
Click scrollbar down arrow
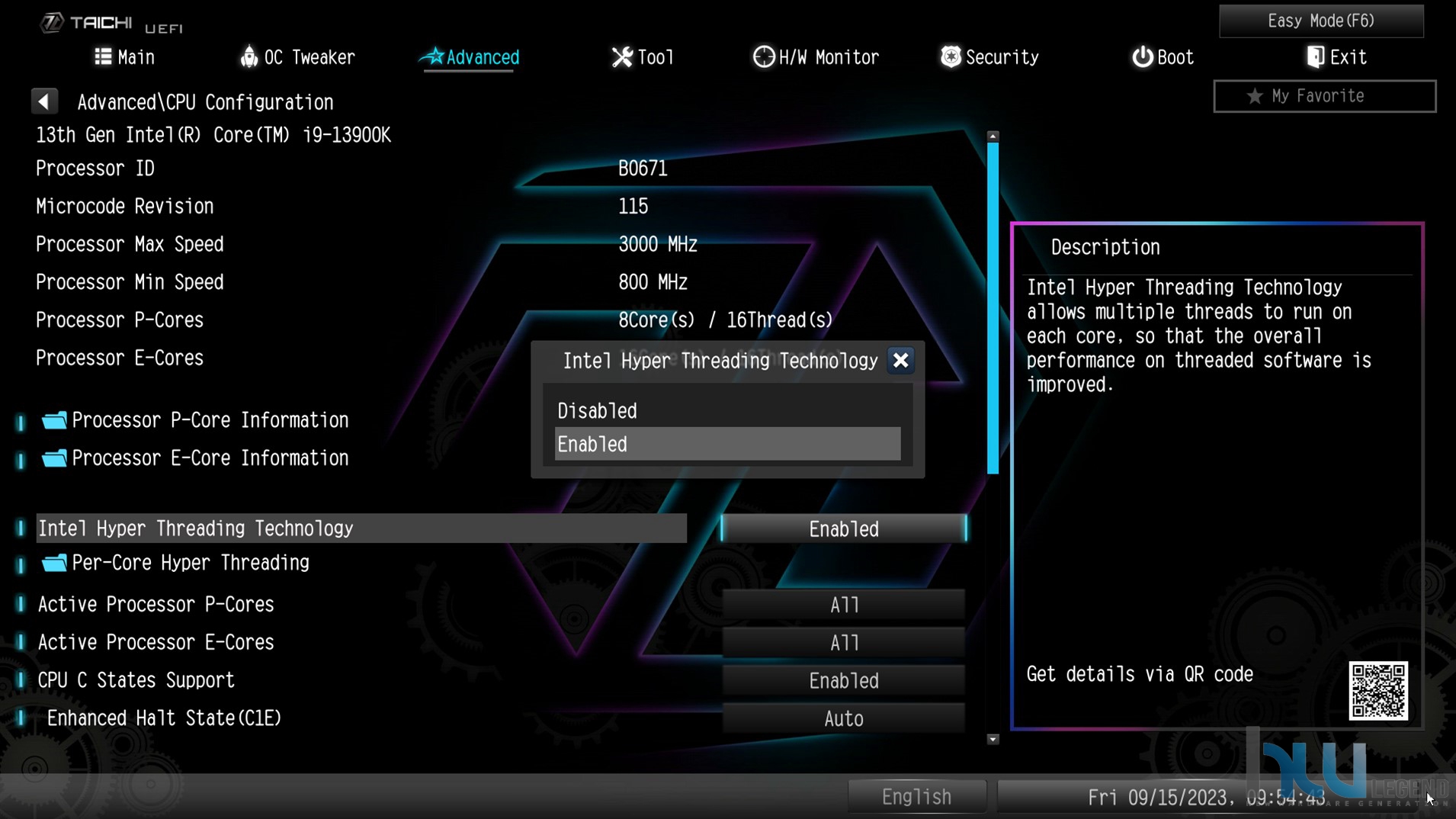pyautogui.click(x=993, y=739)
